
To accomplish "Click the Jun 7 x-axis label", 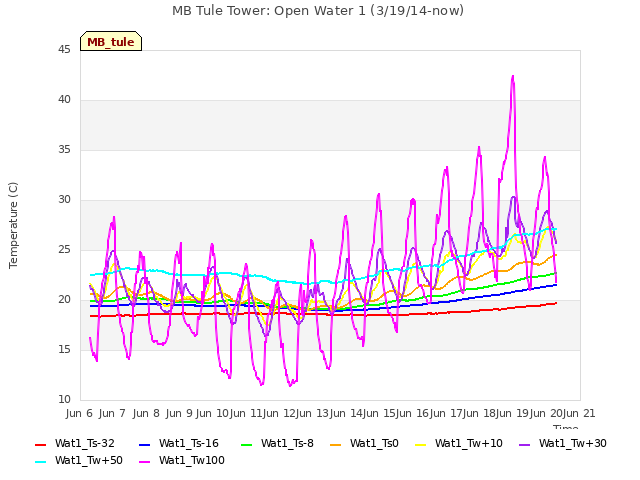I will tap(112, 413).
